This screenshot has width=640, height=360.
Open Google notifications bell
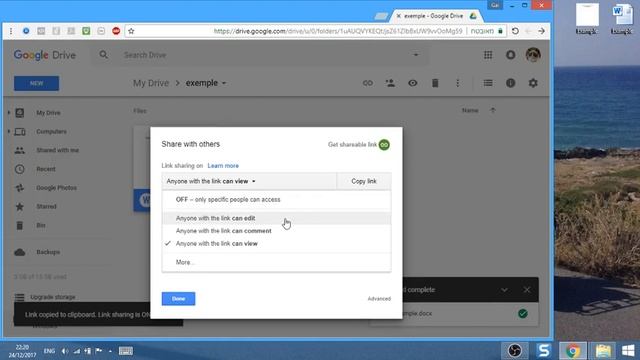coord(510,55)
